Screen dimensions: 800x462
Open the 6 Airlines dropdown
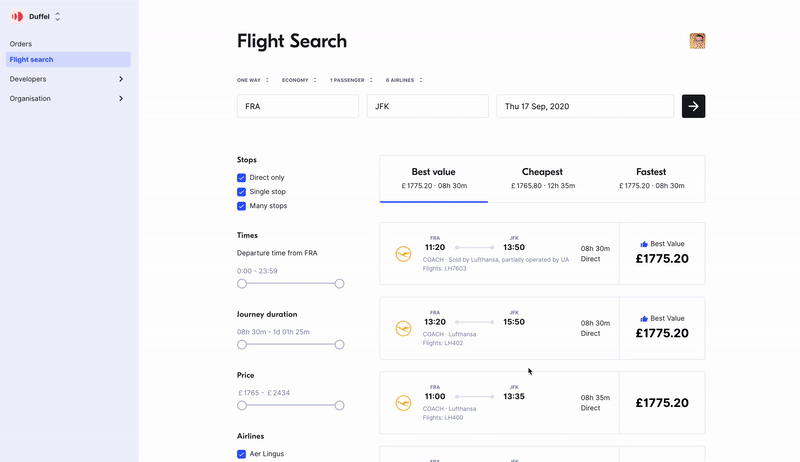coord(404,80)
